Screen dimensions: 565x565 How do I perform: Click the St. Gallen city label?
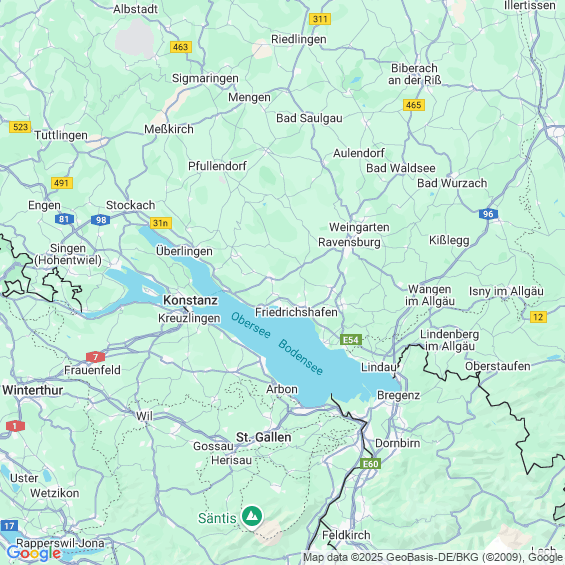tap(263, 437)
